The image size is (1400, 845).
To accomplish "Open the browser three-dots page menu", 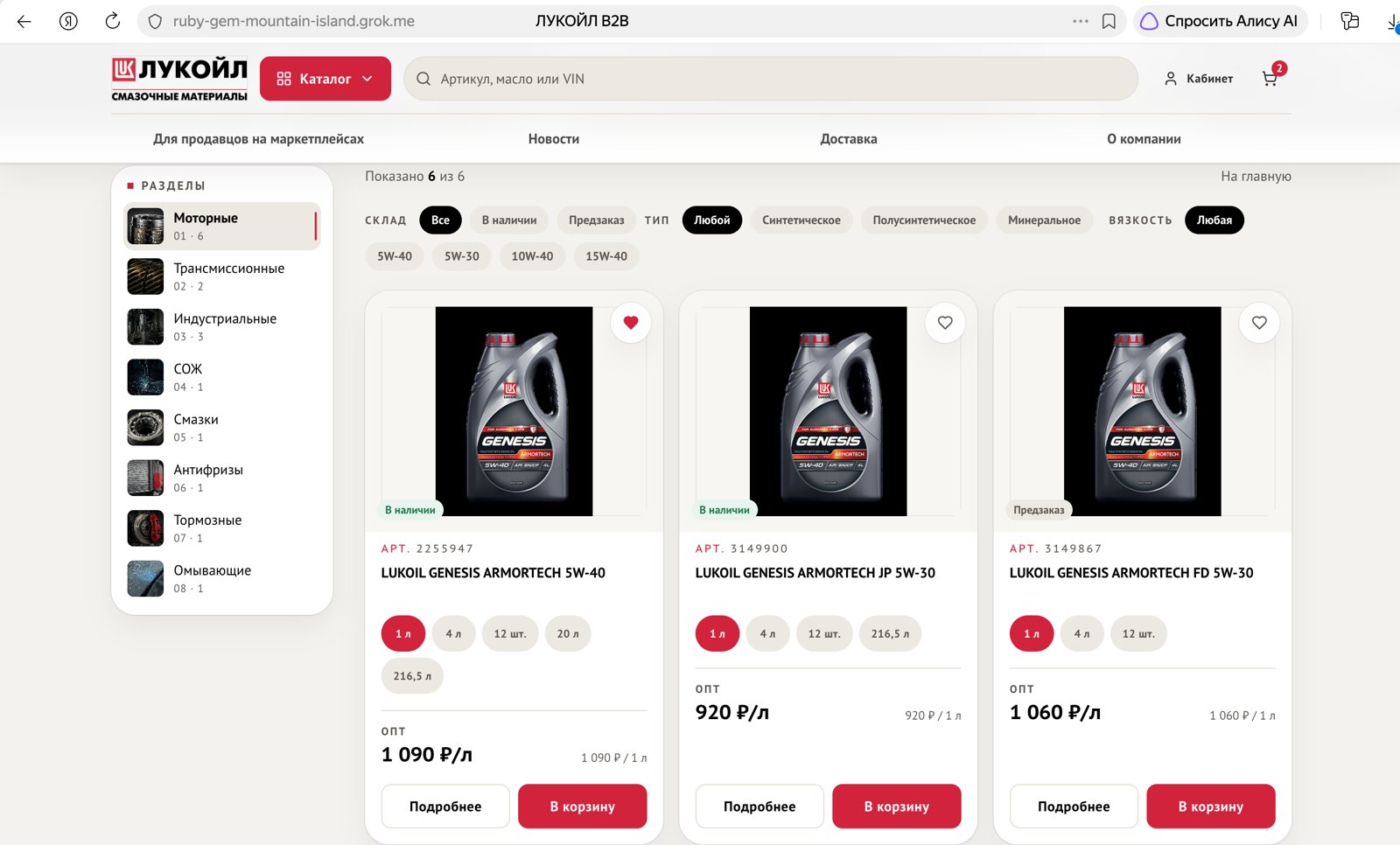I will coord(1081,21).
